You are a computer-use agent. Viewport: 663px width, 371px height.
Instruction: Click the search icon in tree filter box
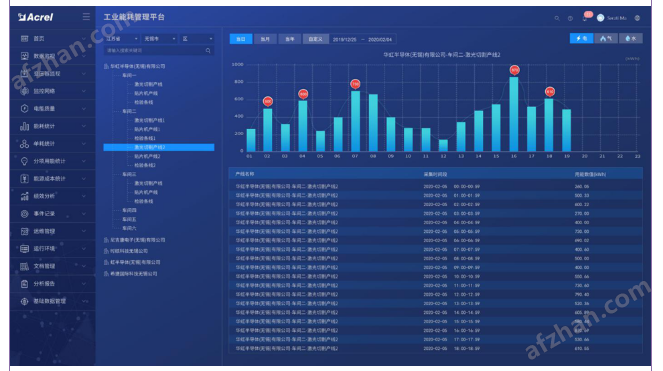[208, 50]
